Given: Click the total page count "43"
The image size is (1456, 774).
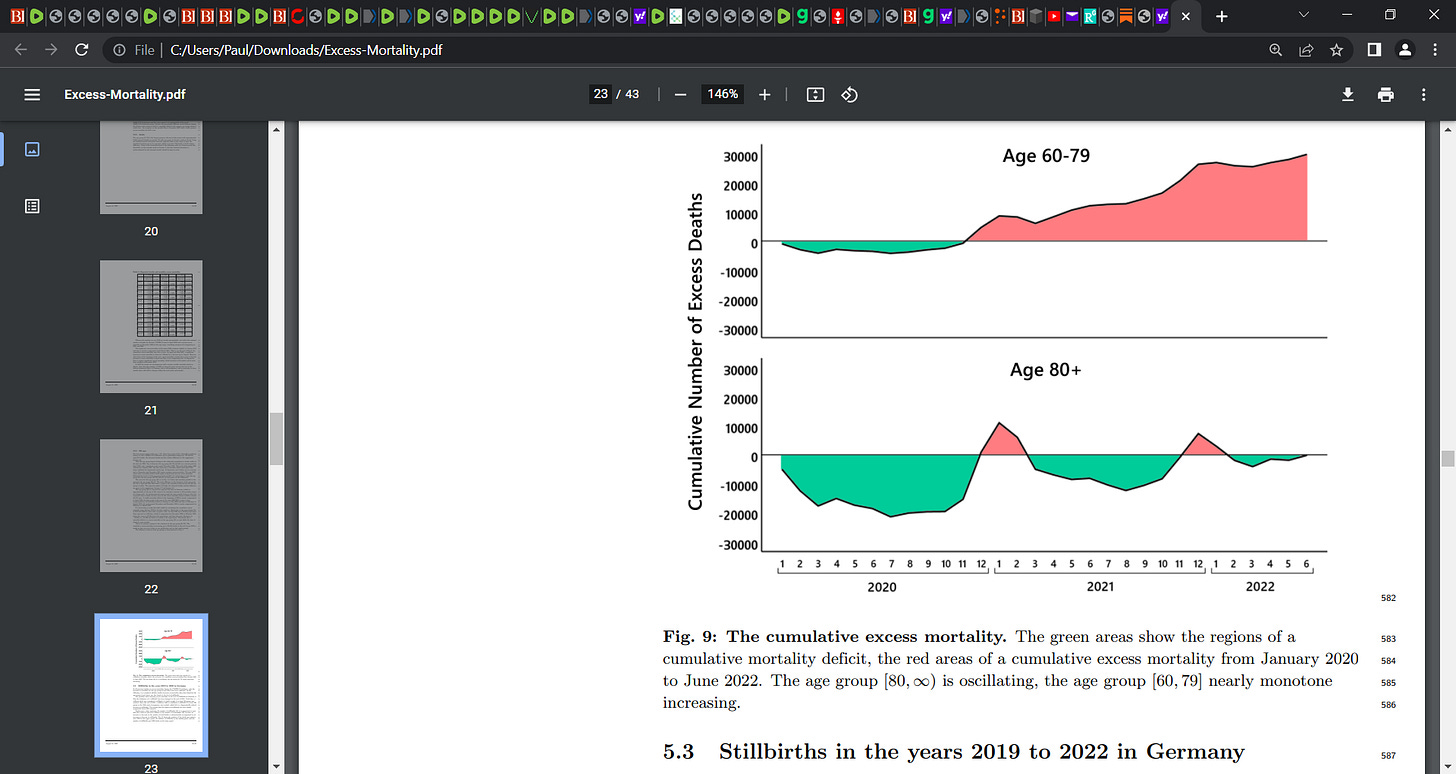Looking at the screenshot, I should pyautogui.click(x=631, y=94).
